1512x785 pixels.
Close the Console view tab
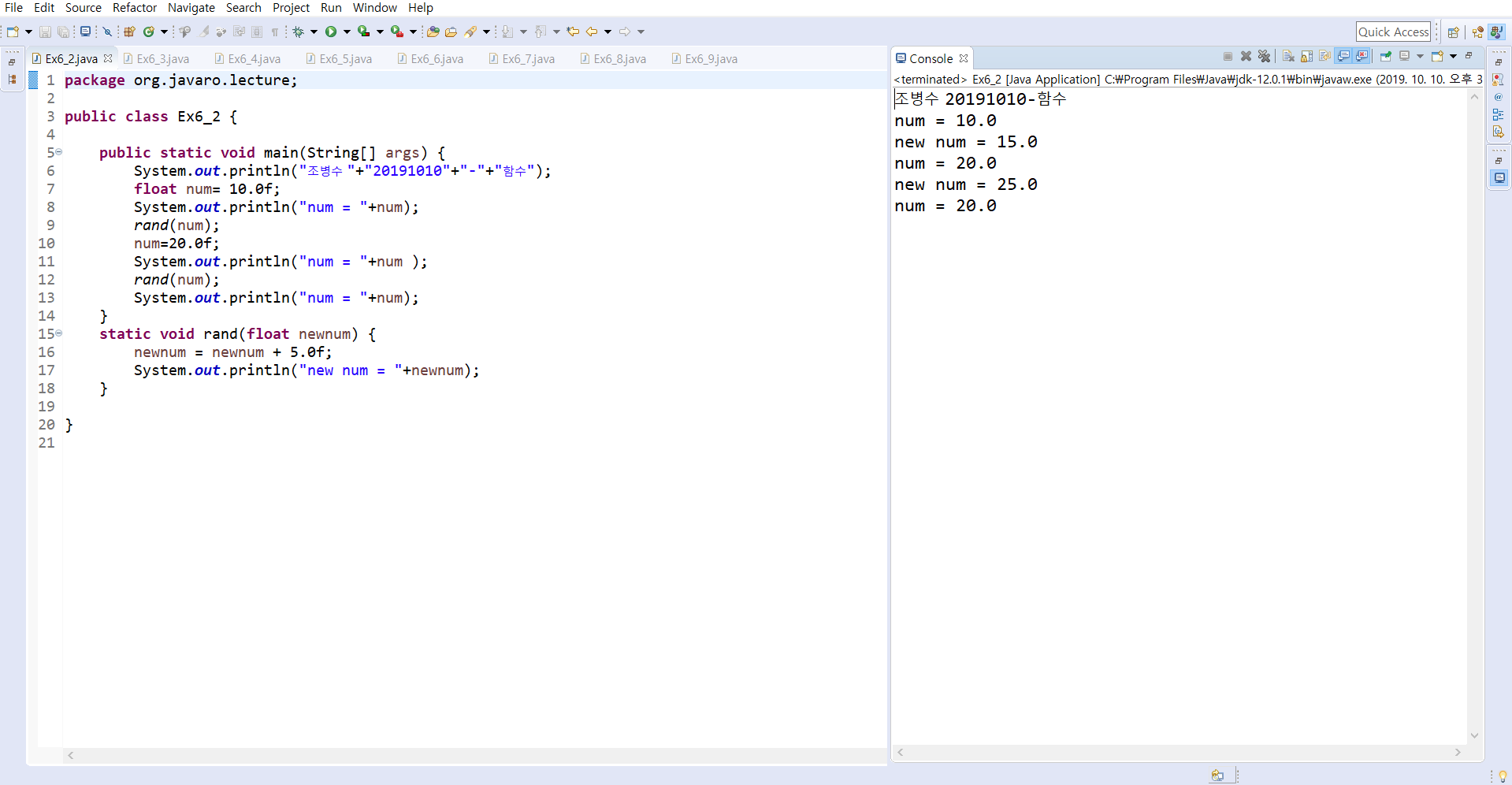pos(964,58)
